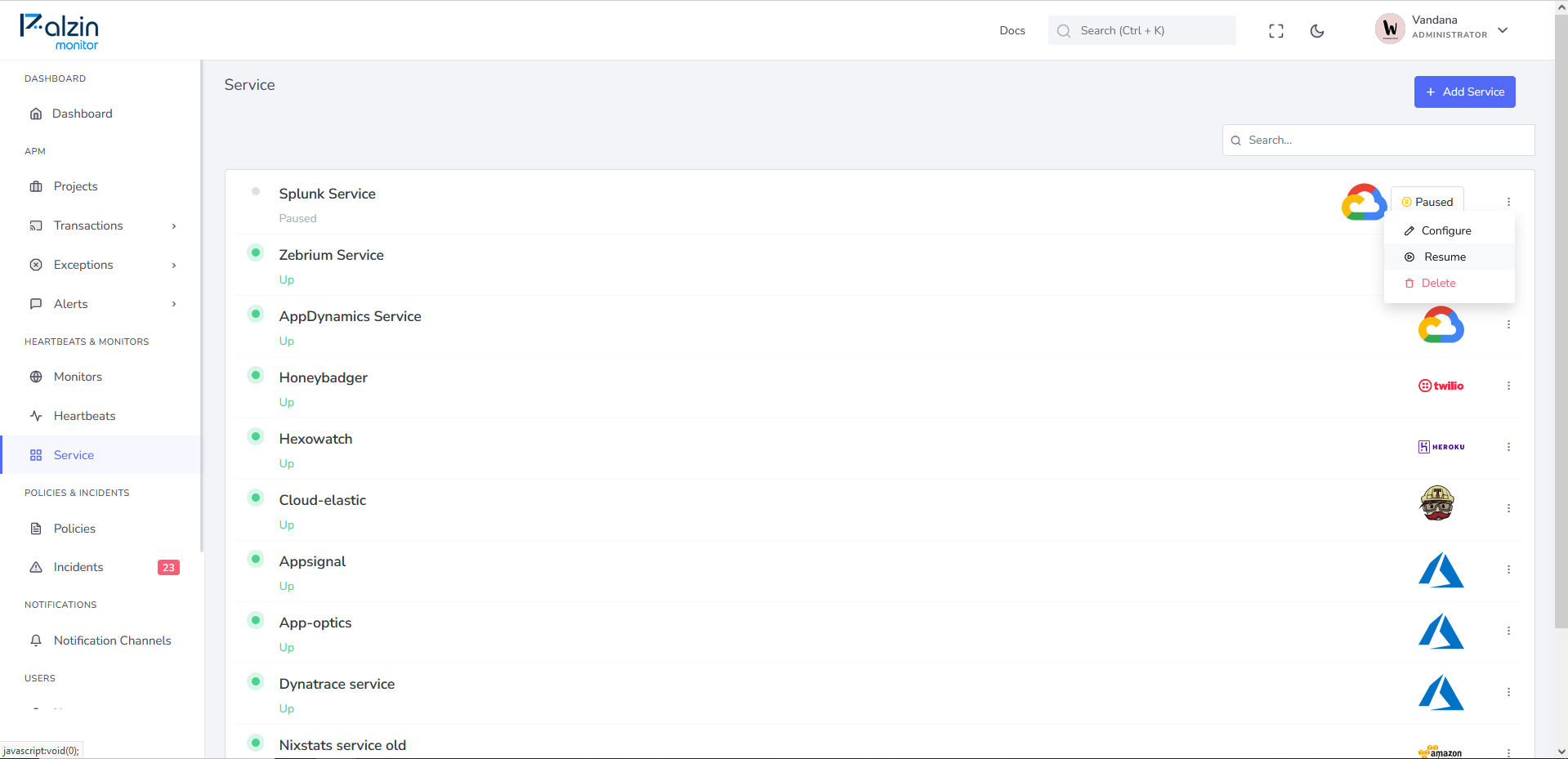The height and width of the screenshot is (759, 1568).
Task: Click the Zalzin monitor logo
Action: tap(59, 32)
